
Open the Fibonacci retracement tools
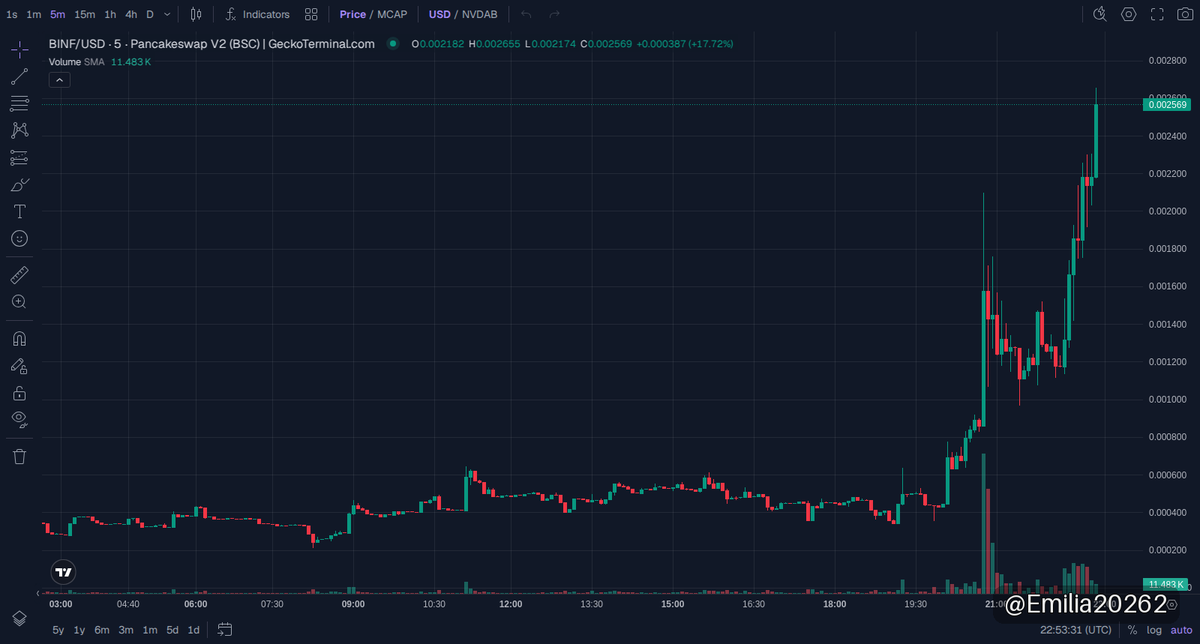click(x=19, y=103)
